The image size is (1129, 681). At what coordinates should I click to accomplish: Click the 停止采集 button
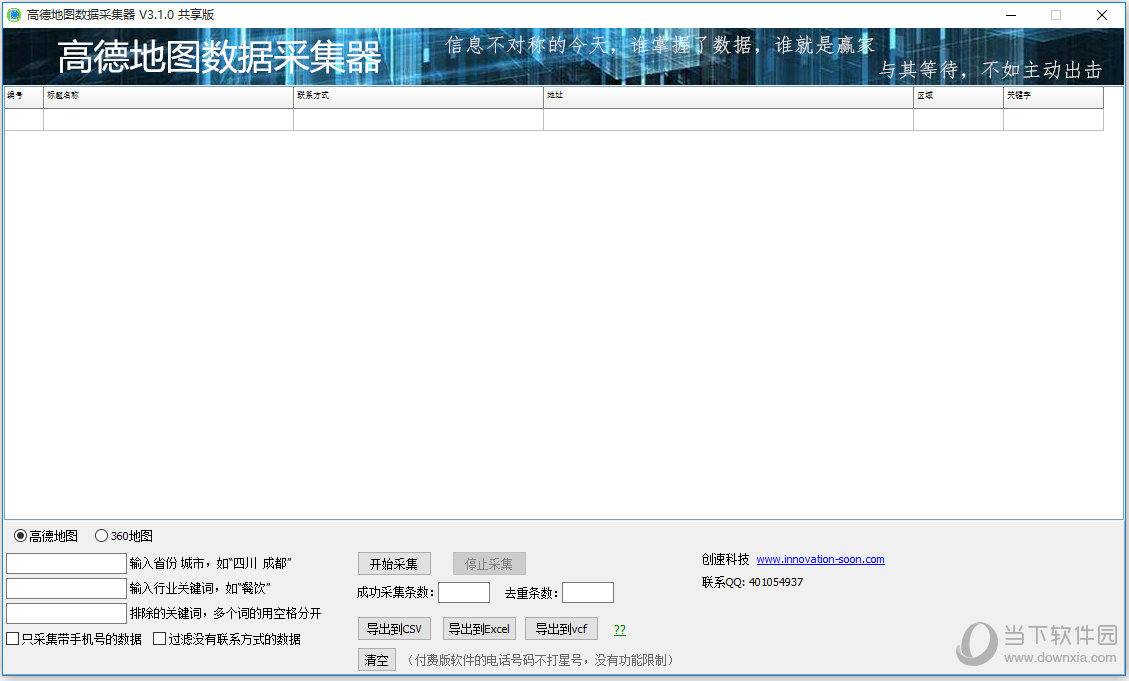pos(489,564)
